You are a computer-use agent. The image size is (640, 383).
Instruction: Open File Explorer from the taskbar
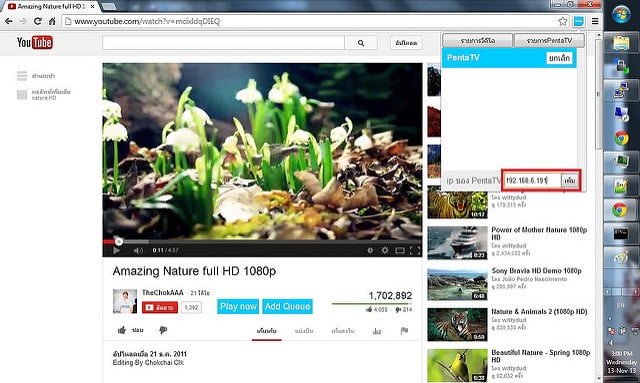tap(621, 43)
